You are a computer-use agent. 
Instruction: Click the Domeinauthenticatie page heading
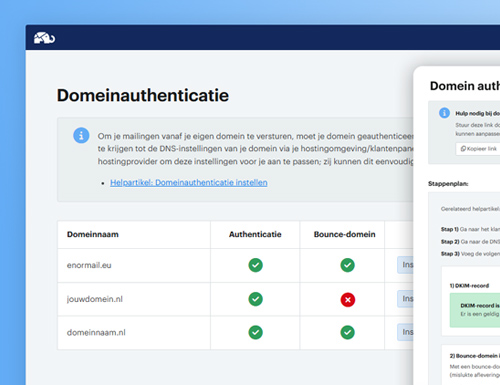(x=143, y=95)
